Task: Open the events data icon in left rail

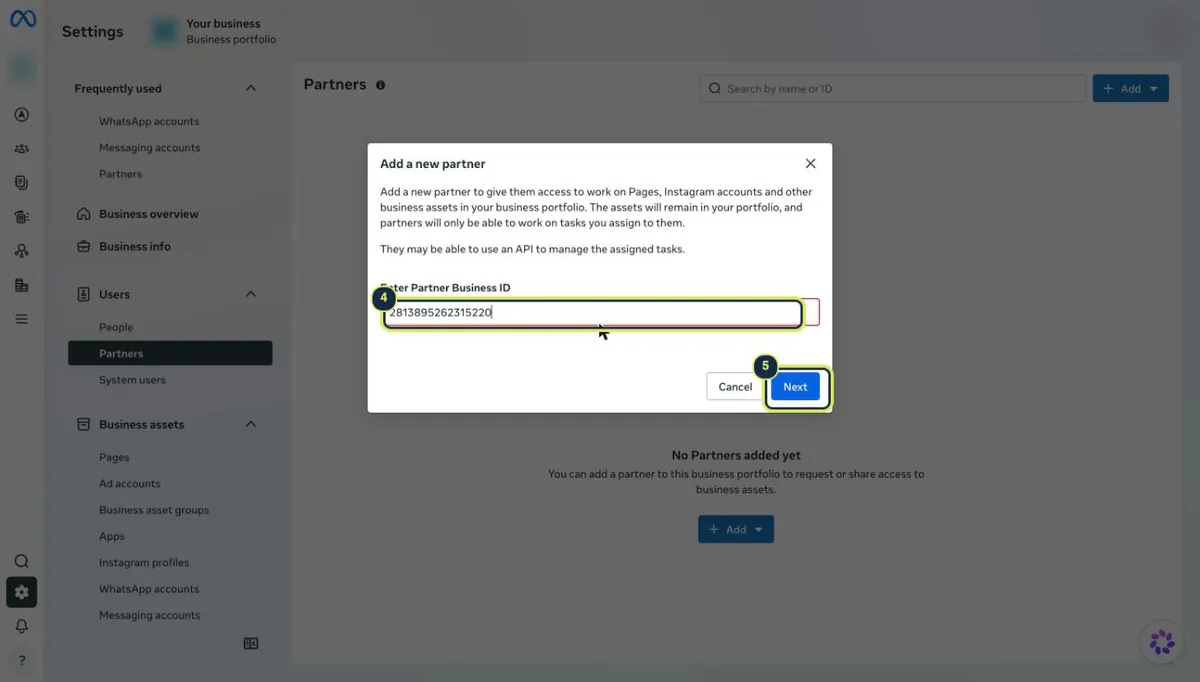Action: pos(22,217)
